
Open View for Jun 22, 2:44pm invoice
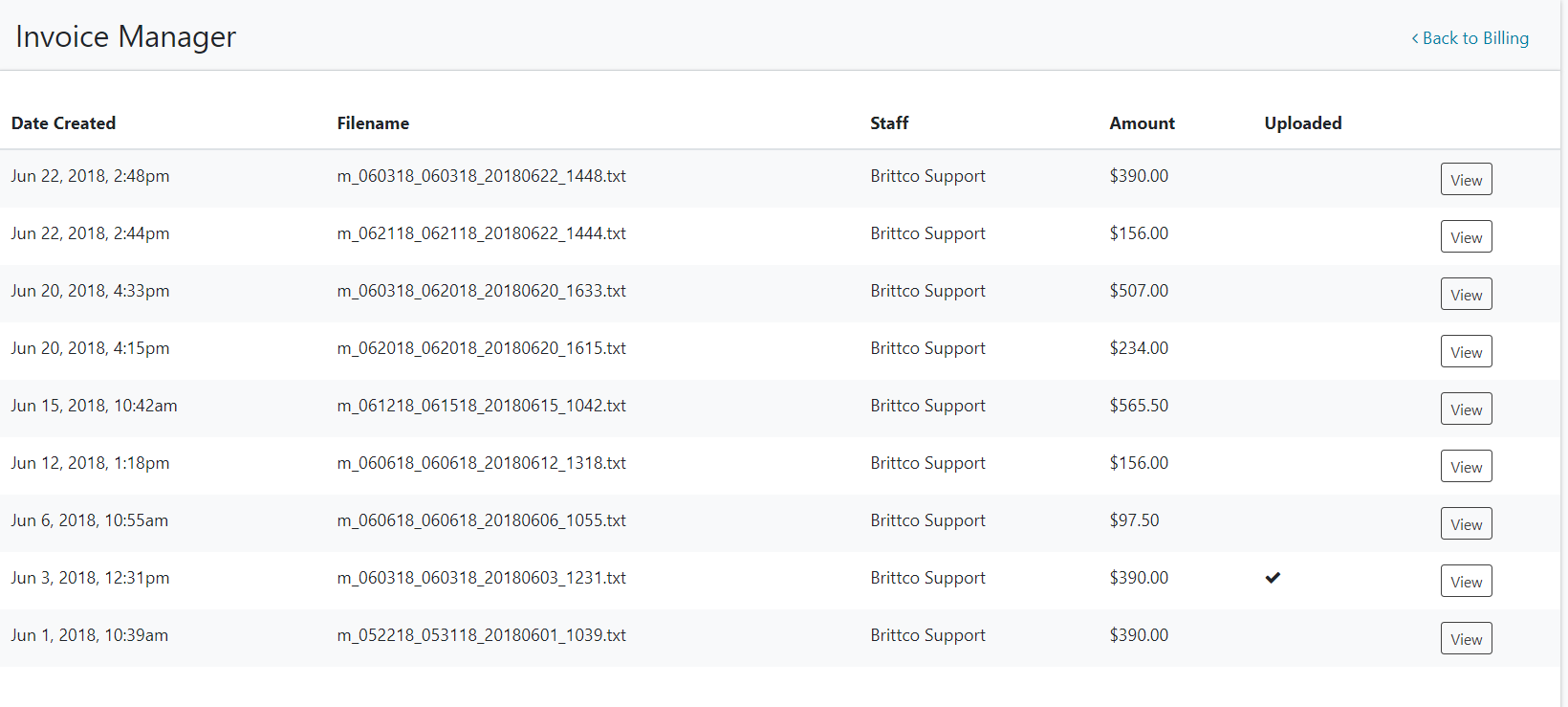click(x=1466, y=237)
